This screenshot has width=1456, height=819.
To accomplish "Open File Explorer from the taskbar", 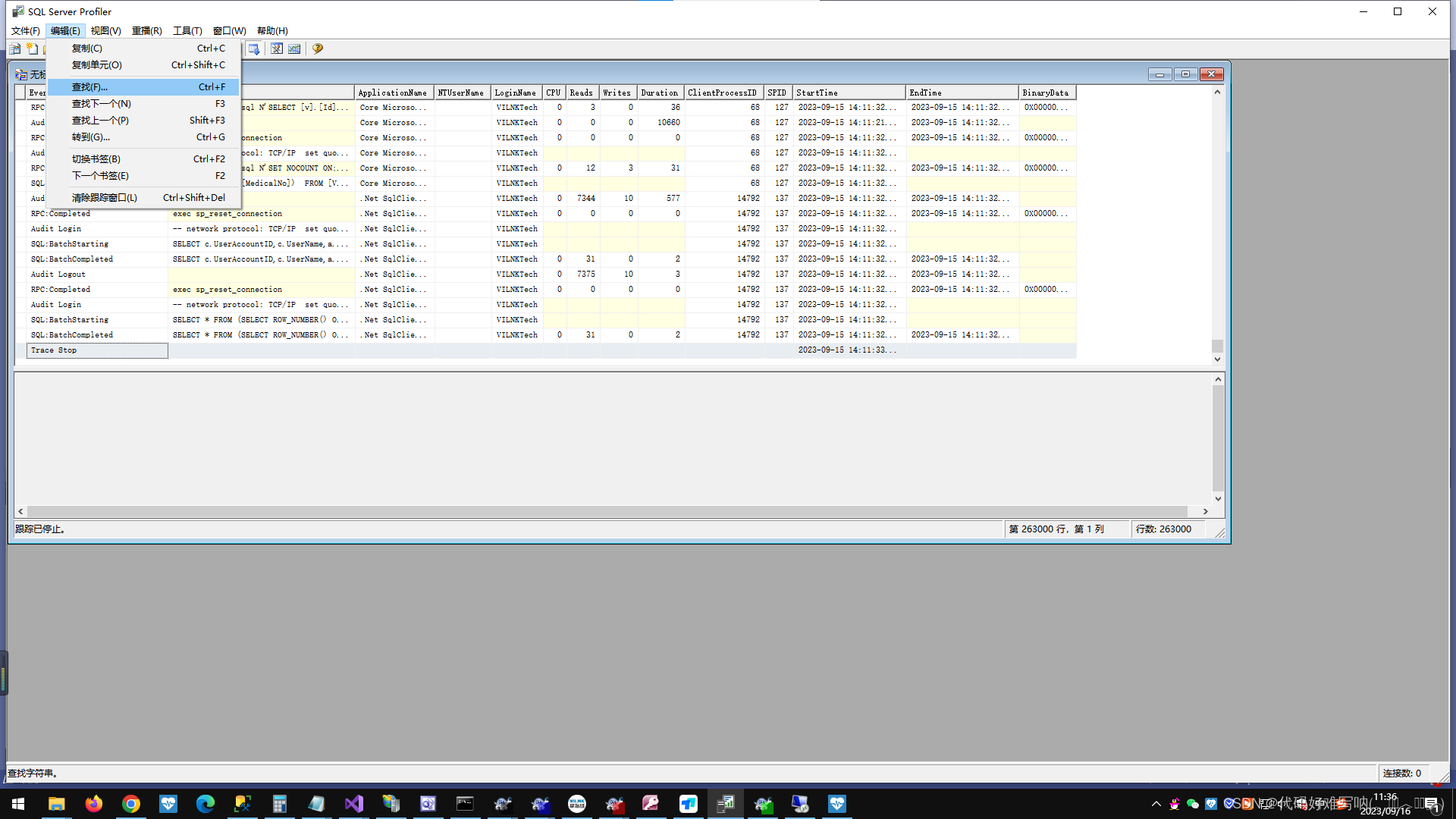I will click(56, 803).
